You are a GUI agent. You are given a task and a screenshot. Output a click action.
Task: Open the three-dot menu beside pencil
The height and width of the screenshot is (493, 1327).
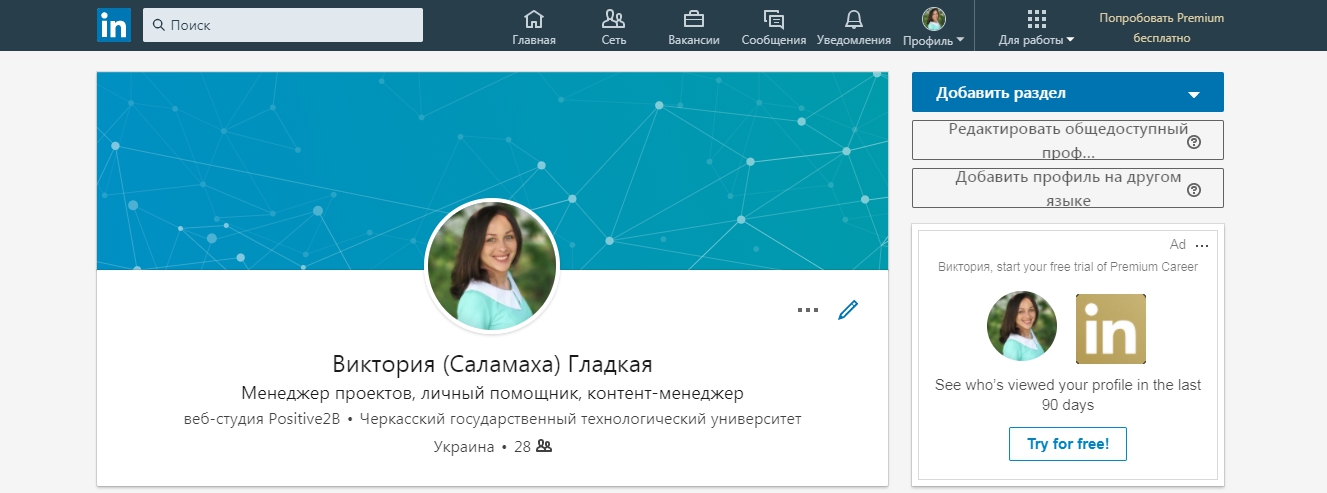click(808, 310)
